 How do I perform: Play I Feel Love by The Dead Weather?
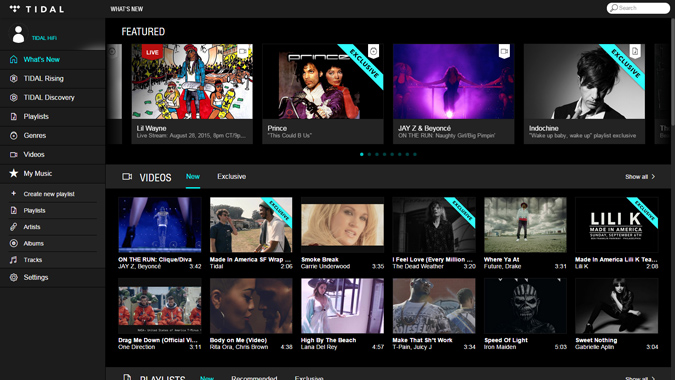click(x=434, y=225)
